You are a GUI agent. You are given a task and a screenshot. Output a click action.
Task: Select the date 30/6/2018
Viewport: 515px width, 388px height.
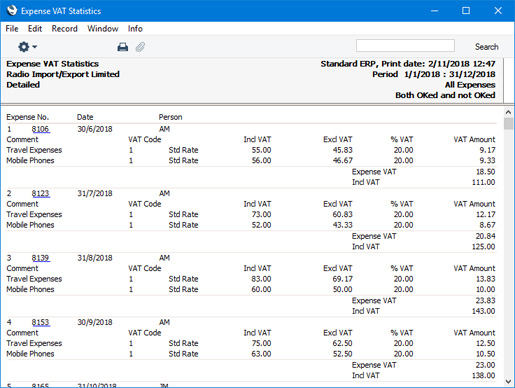(x=95, y=129)
